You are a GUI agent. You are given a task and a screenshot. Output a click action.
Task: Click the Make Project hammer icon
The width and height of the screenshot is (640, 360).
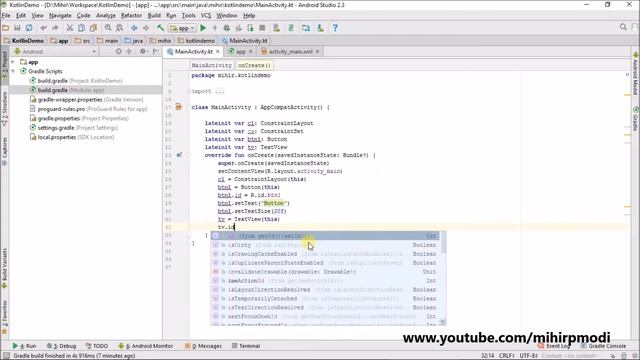click(x=160, y=28)
